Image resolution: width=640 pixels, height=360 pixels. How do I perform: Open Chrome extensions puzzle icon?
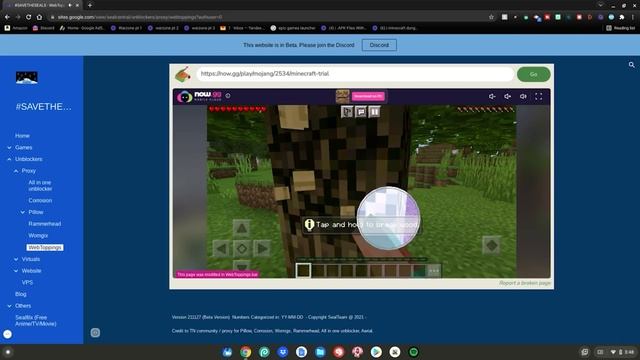622,17
